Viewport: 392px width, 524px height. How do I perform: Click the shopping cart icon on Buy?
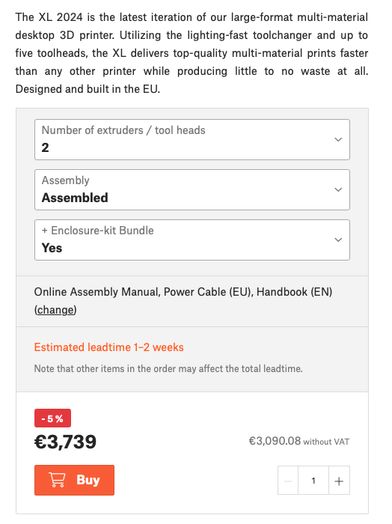click(57, 480)
